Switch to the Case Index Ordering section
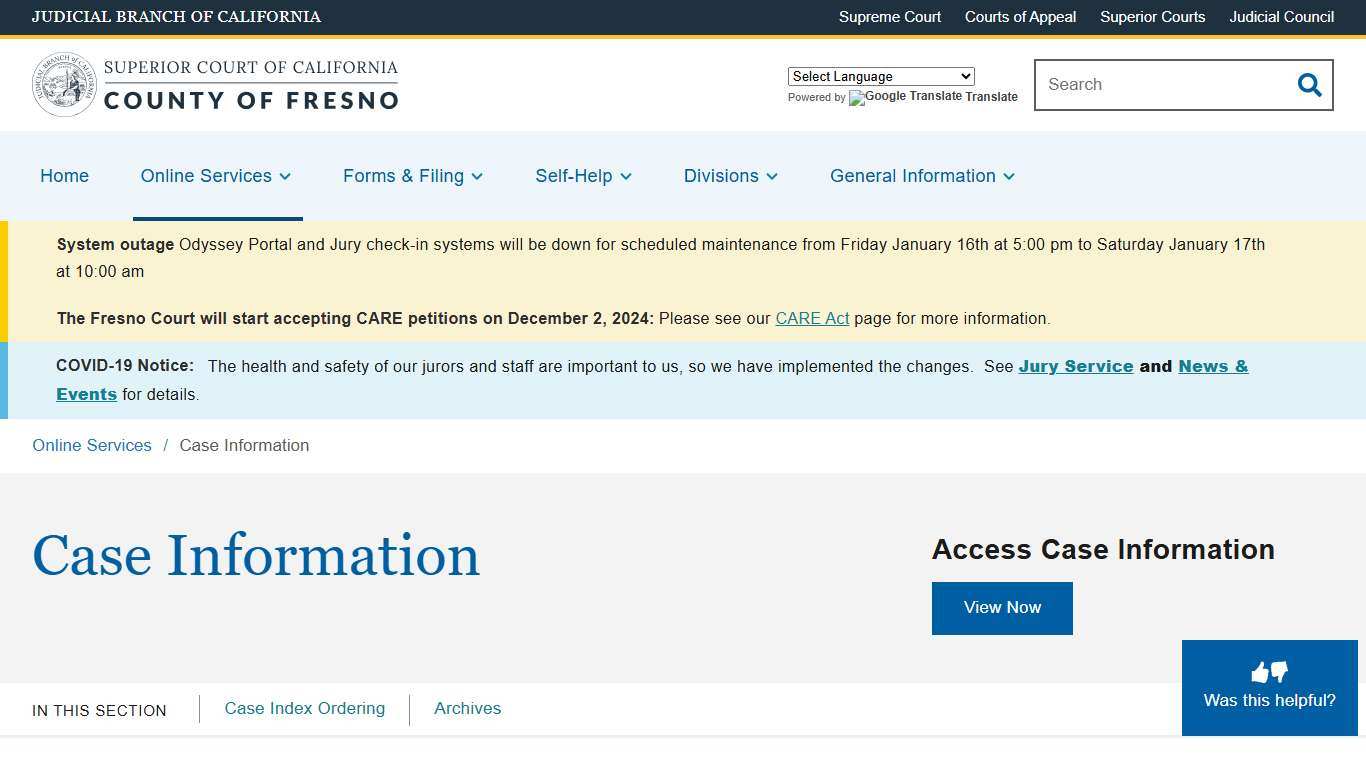This screenshot has height=768, width=1366. pyautogui.click(x=304, y=708)
